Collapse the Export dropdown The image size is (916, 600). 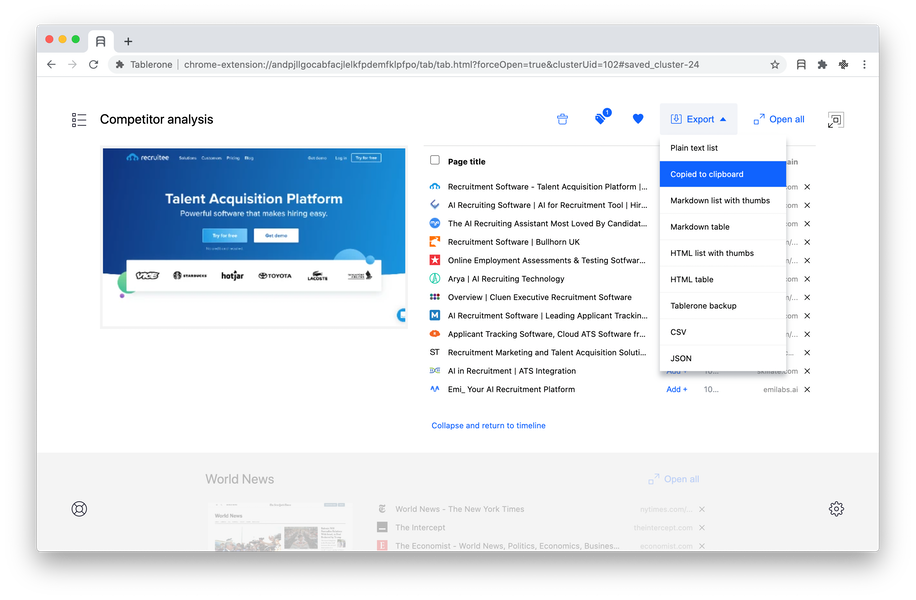click(698, 119)
